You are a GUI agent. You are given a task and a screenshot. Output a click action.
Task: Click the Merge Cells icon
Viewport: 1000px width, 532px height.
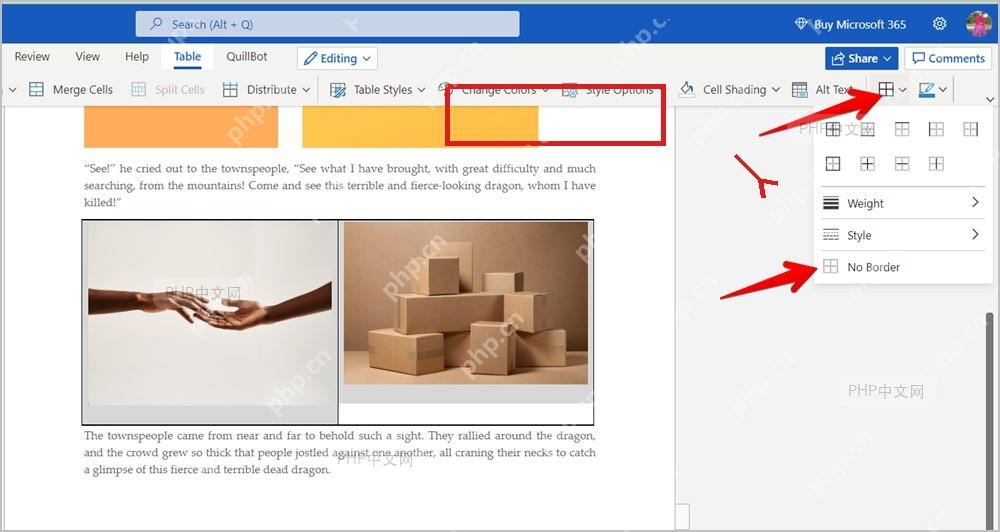36,89
